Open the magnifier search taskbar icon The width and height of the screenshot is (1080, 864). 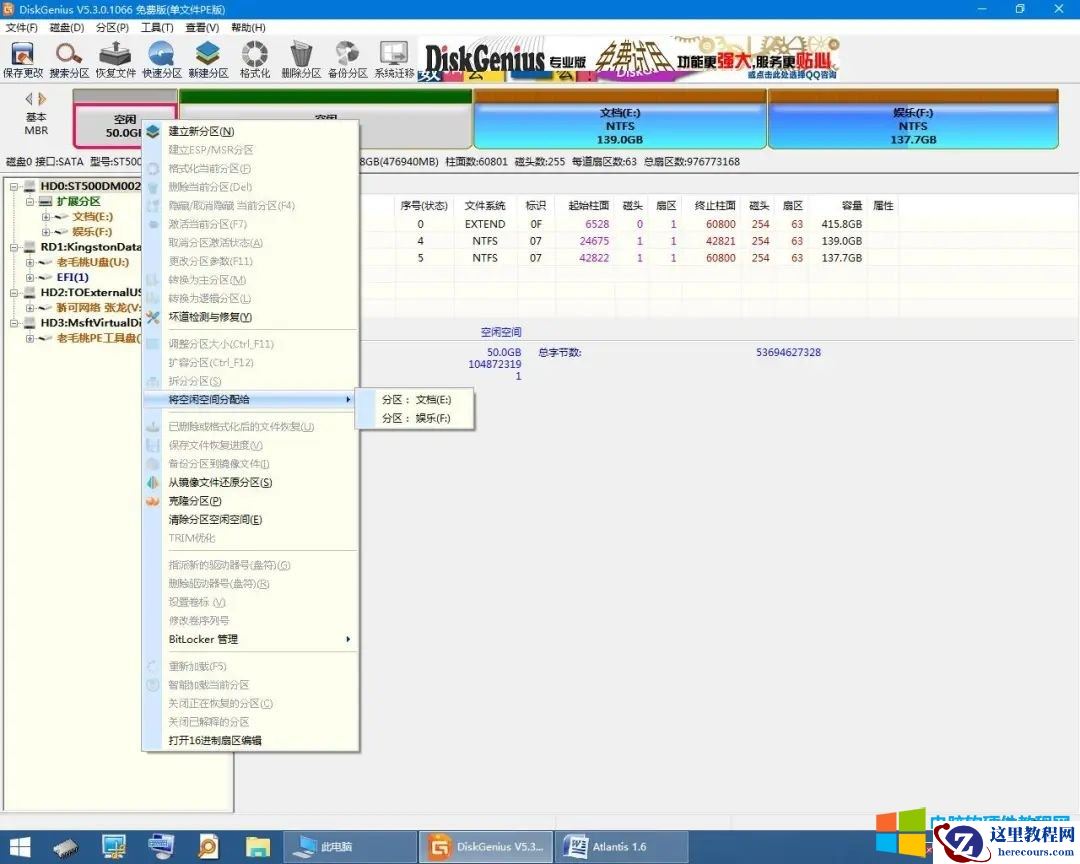208,847
